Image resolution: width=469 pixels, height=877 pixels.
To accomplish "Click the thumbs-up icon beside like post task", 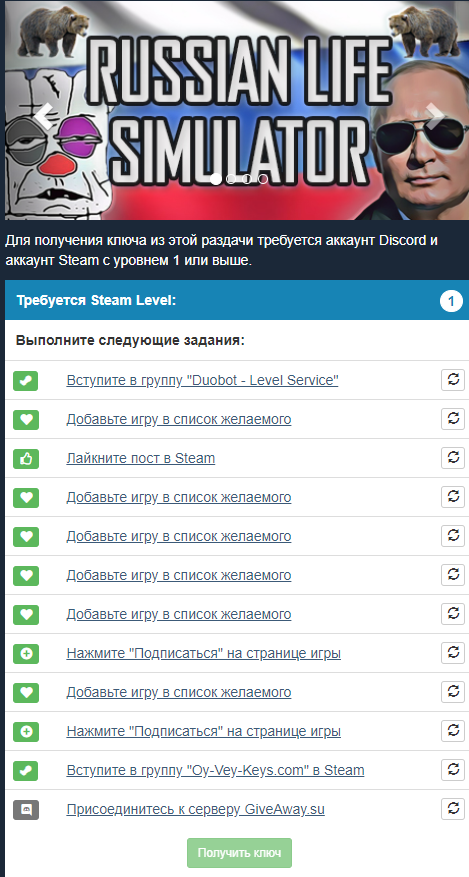I will [26, 459].
